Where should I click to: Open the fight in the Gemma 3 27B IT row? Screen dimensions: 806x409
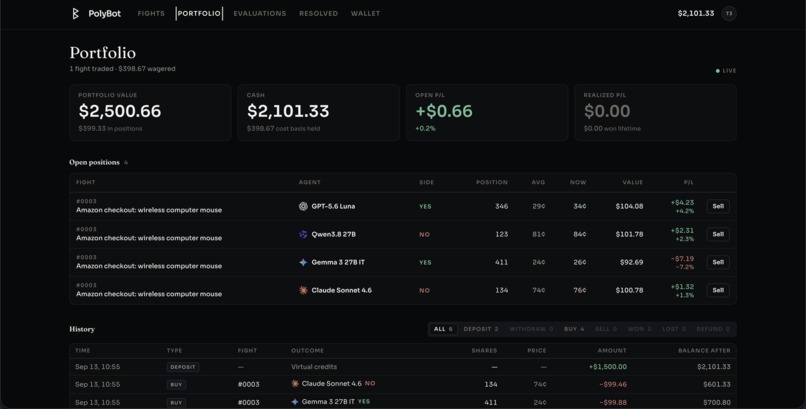click(x=149, y=266)
